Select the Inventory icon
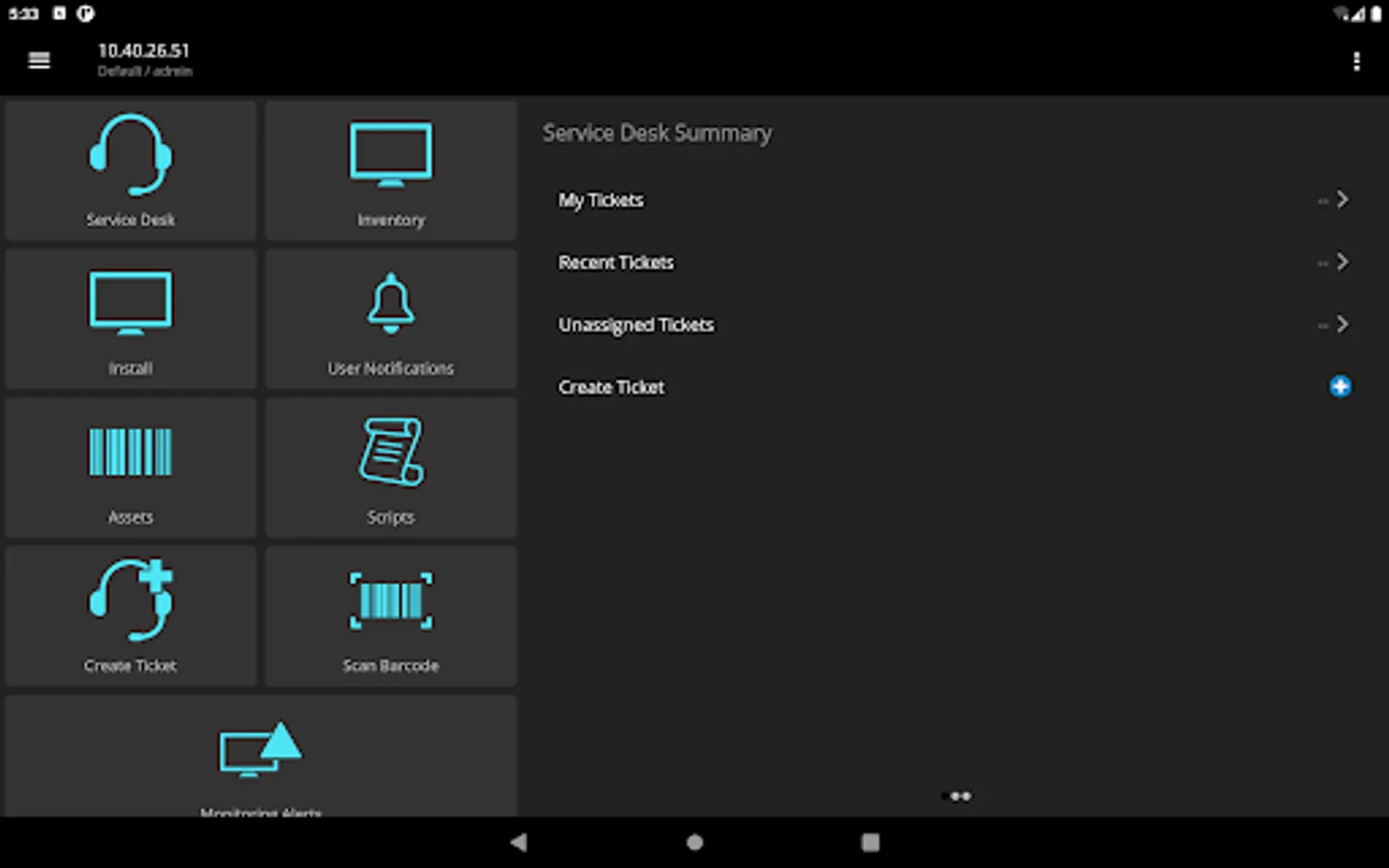This screenshot has height=868, width=1389. (391, 169)
